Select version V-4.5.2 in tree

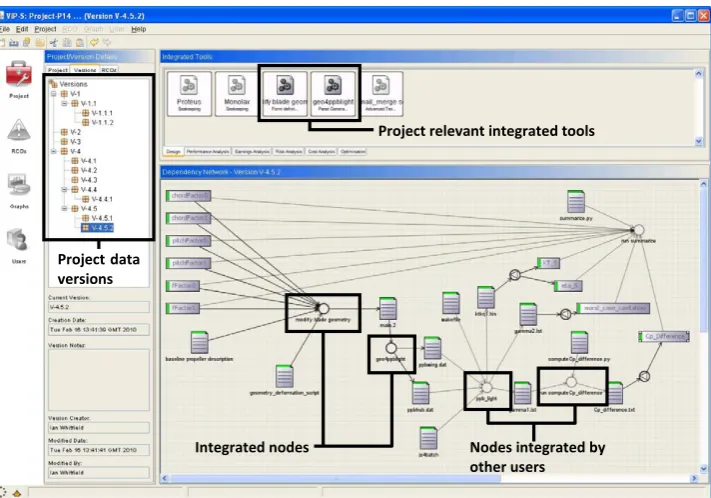pos(97,228)
